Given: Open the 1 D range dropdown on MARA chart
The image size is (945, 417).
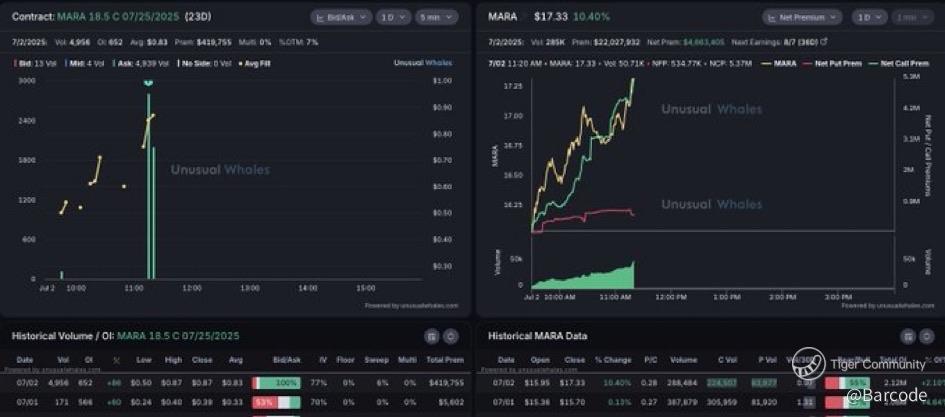Looking at the screenshot, I should [869, 17].
